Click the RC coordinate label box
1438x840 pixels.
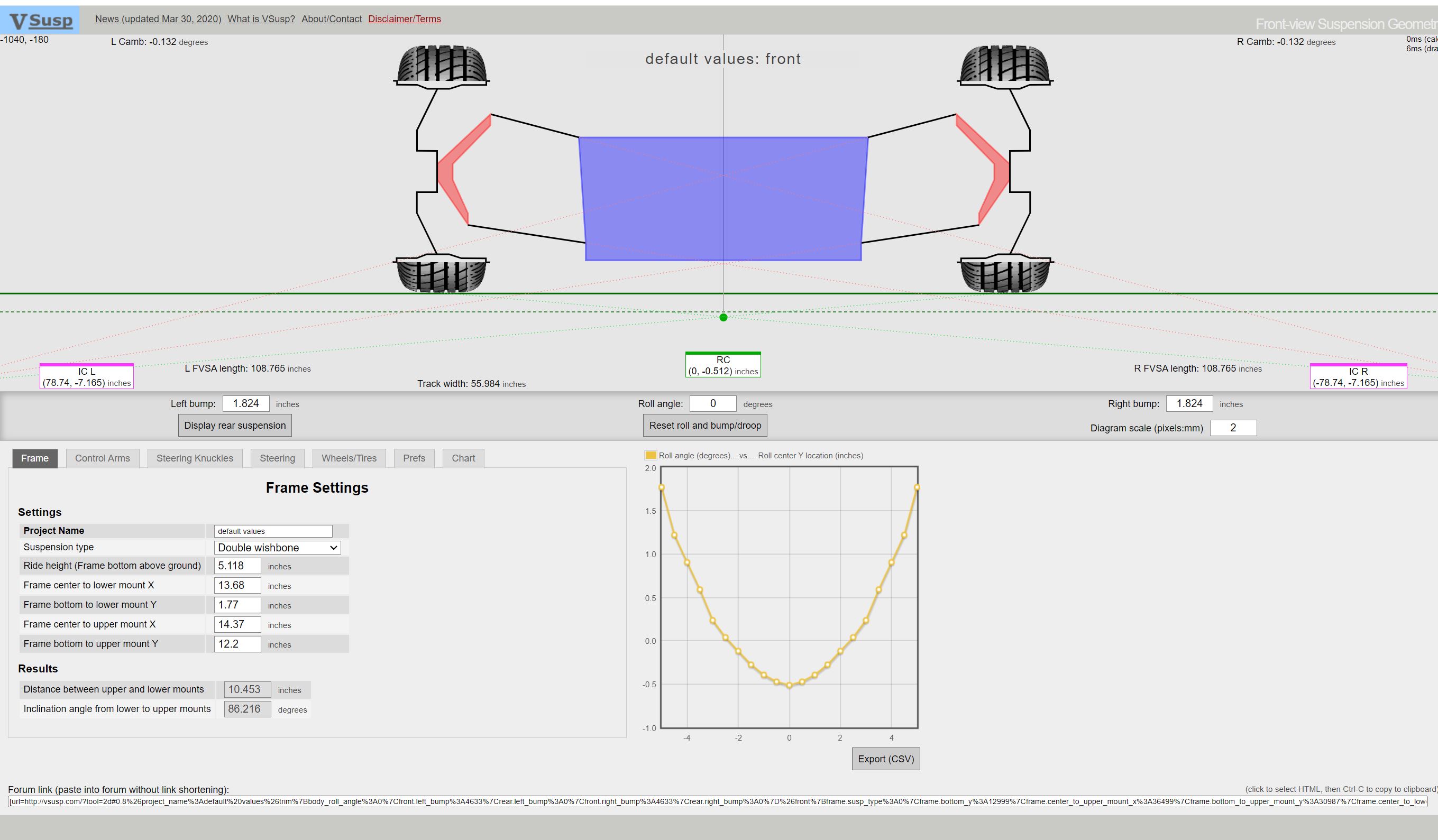(x=723, y=365)
